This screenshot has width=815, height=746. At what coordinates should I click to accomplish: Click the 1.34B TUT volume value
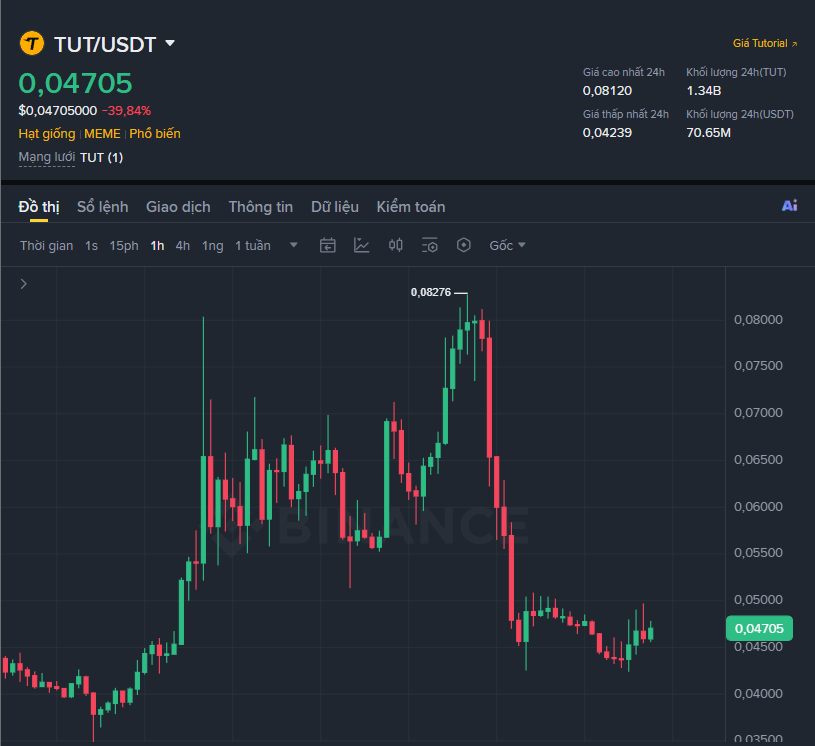click(704, 91)
